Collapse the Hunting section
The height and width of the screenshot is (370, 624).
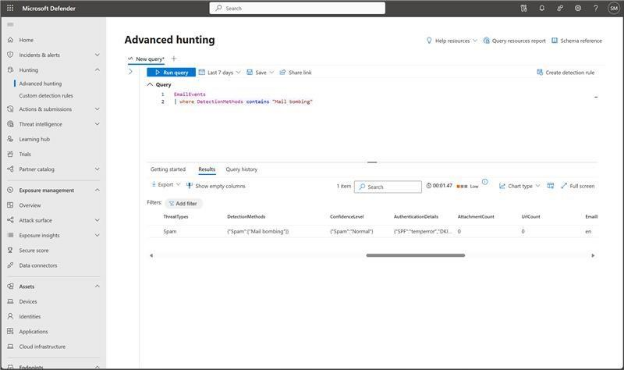[x=97, y=70]
